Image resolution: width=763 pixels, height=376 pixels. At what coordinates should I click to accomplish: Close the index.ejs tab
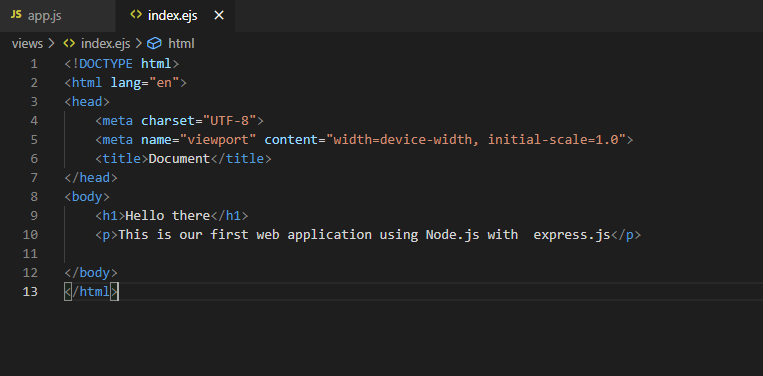219,16
